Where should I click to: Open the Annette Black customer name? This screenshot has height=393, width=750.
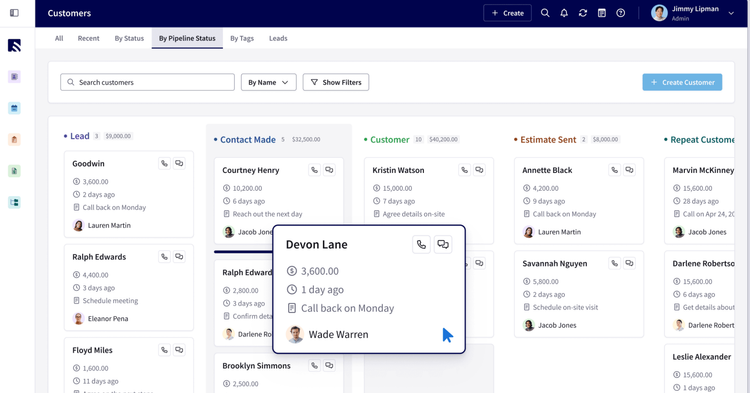(547, 170)
